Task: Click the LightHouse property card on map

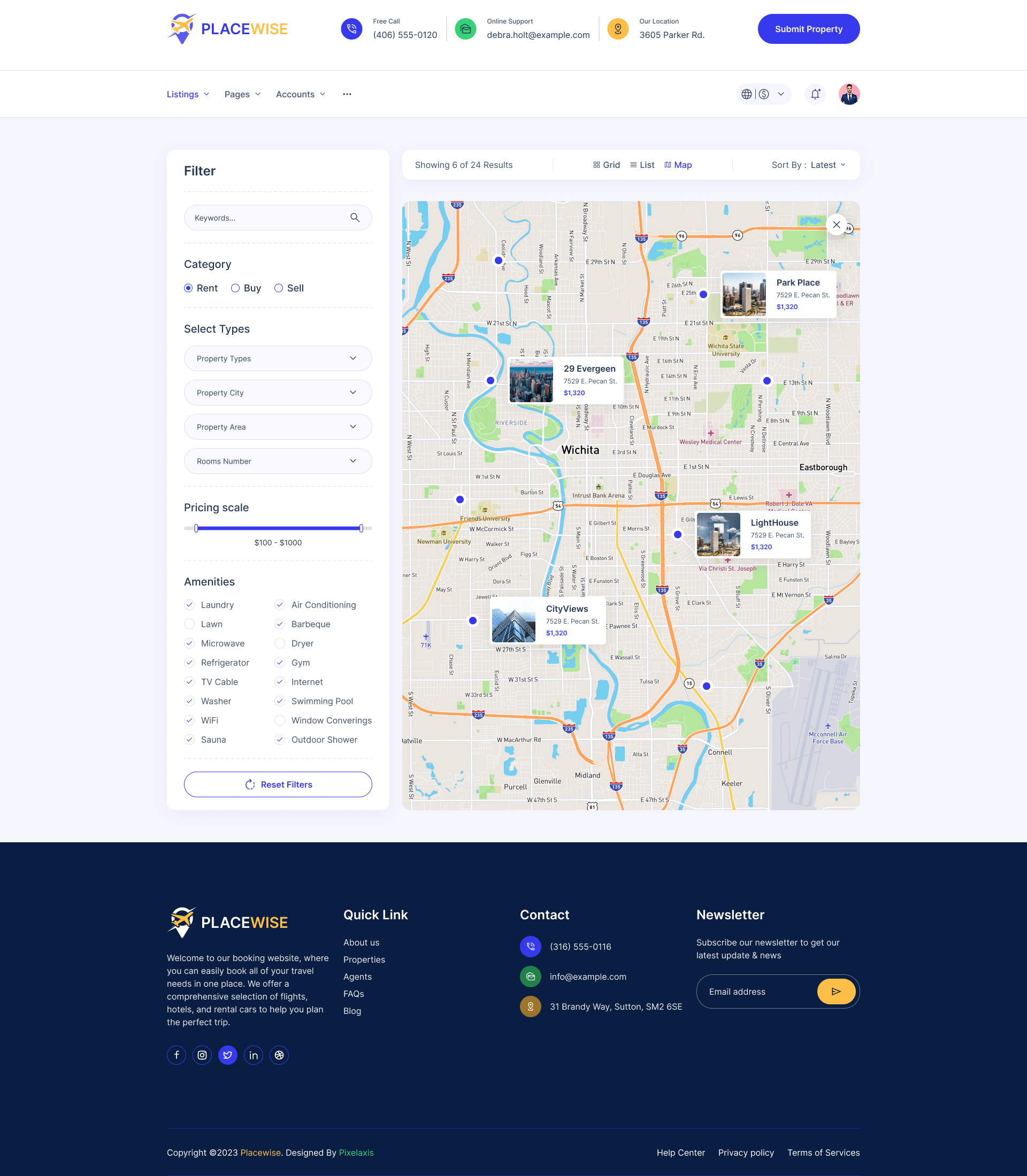Action: coord(752,534)
